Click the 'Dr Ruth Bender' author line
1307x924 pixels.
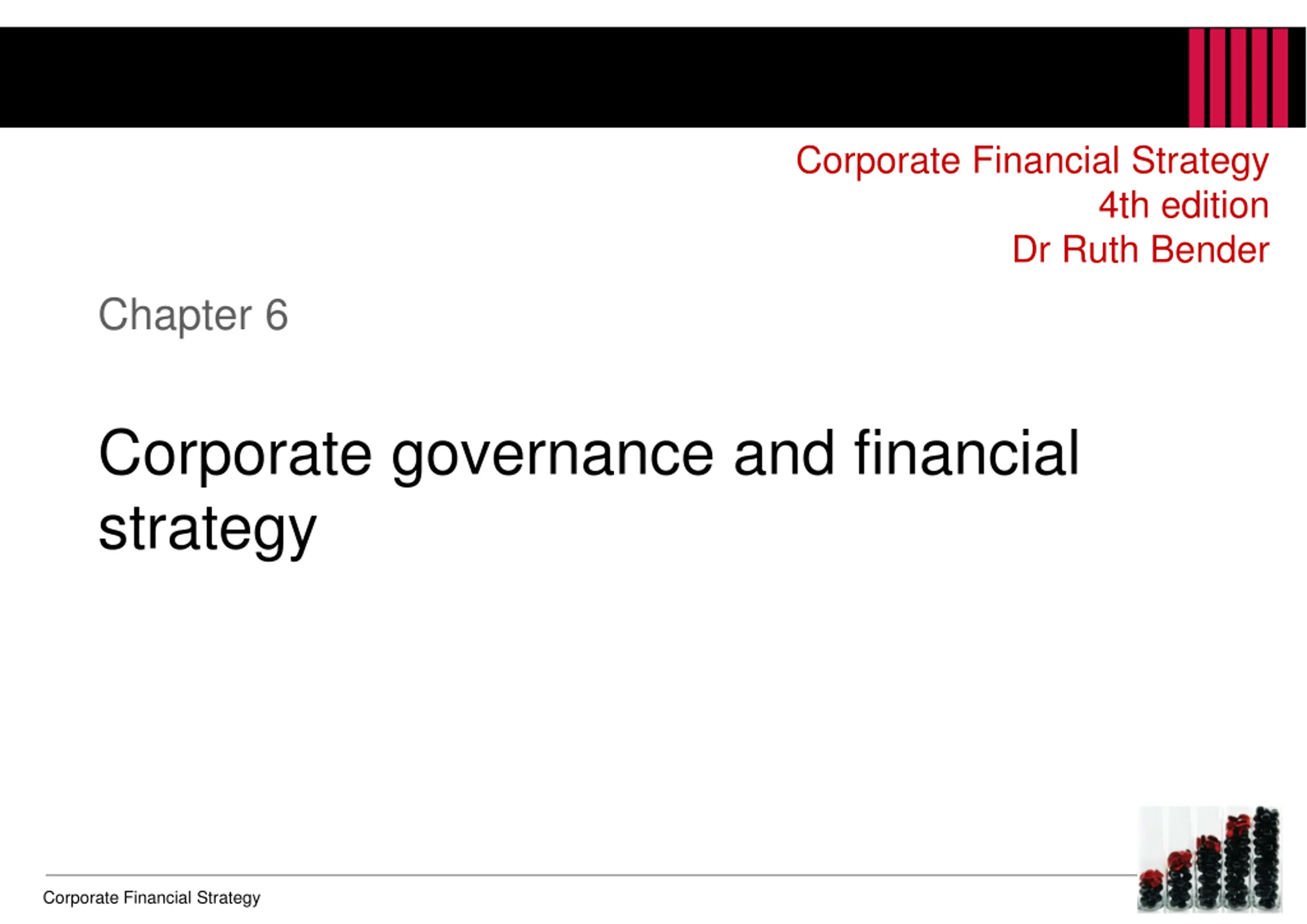click(1141, 249)
